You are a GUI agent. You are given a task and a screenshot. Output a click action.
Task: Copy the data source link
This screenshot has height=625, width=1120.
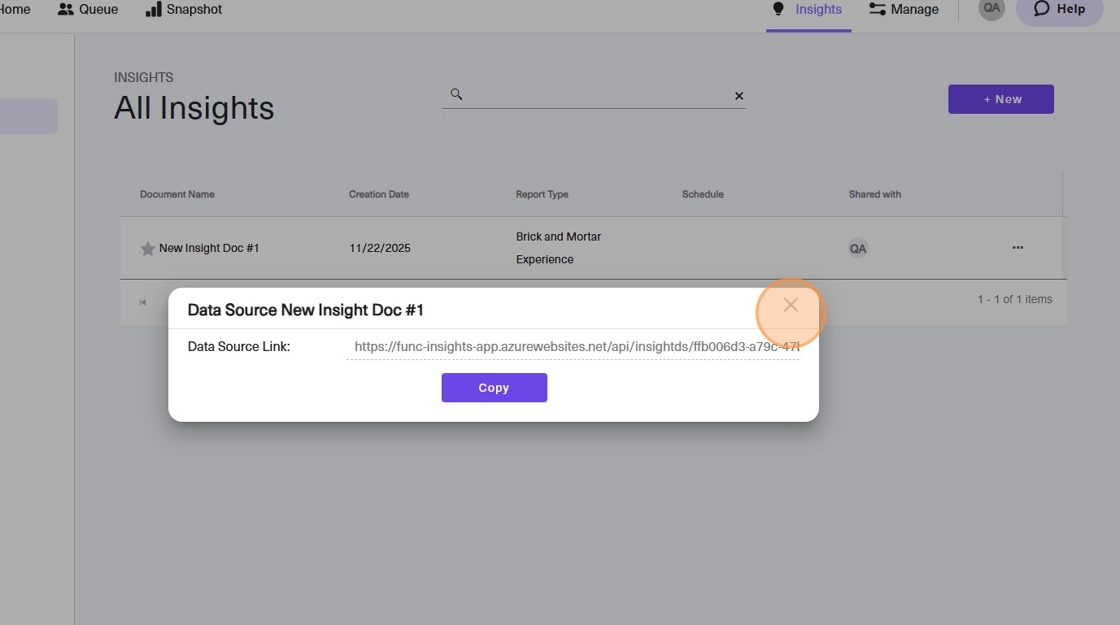tap(494, 387)
